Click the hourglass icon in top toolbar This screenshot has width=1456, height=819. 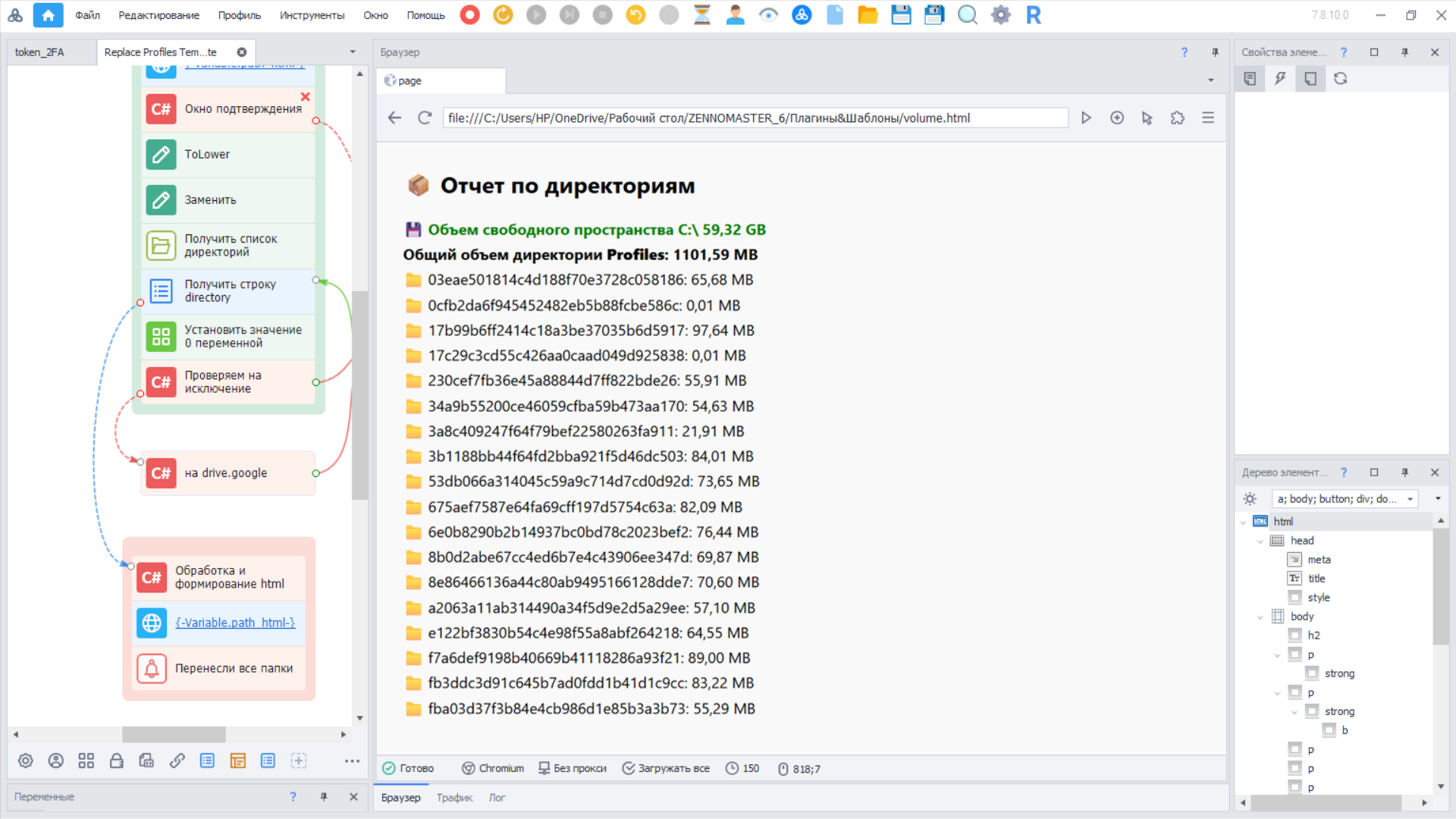[x=702, y=15]
